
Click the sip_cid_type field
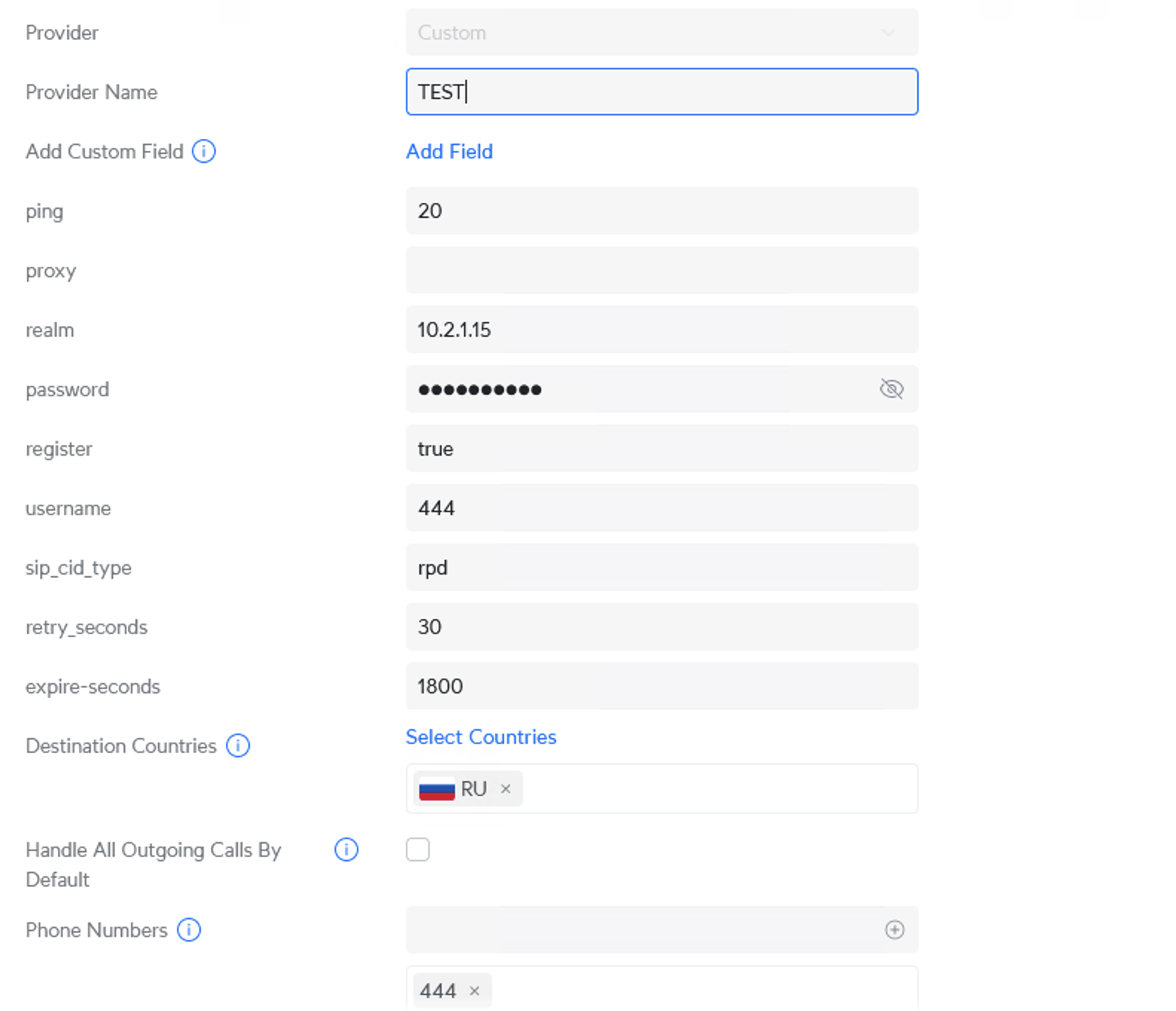pyautogui.click(x=661, y=568)
